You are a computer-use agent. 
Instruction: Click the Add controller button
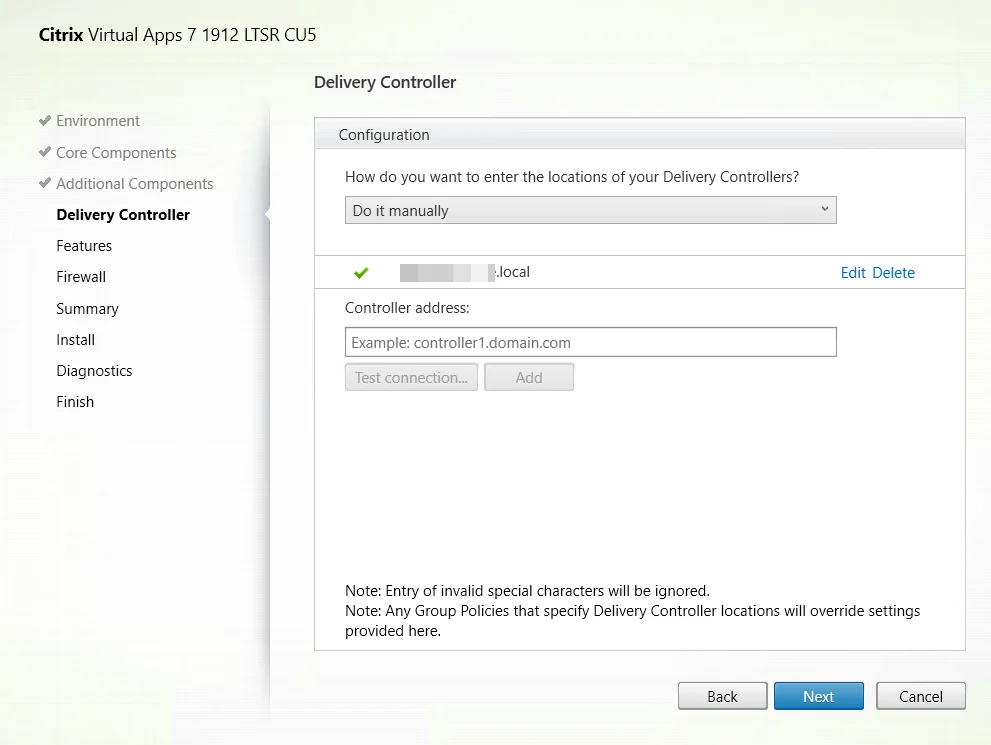point(529,377)
